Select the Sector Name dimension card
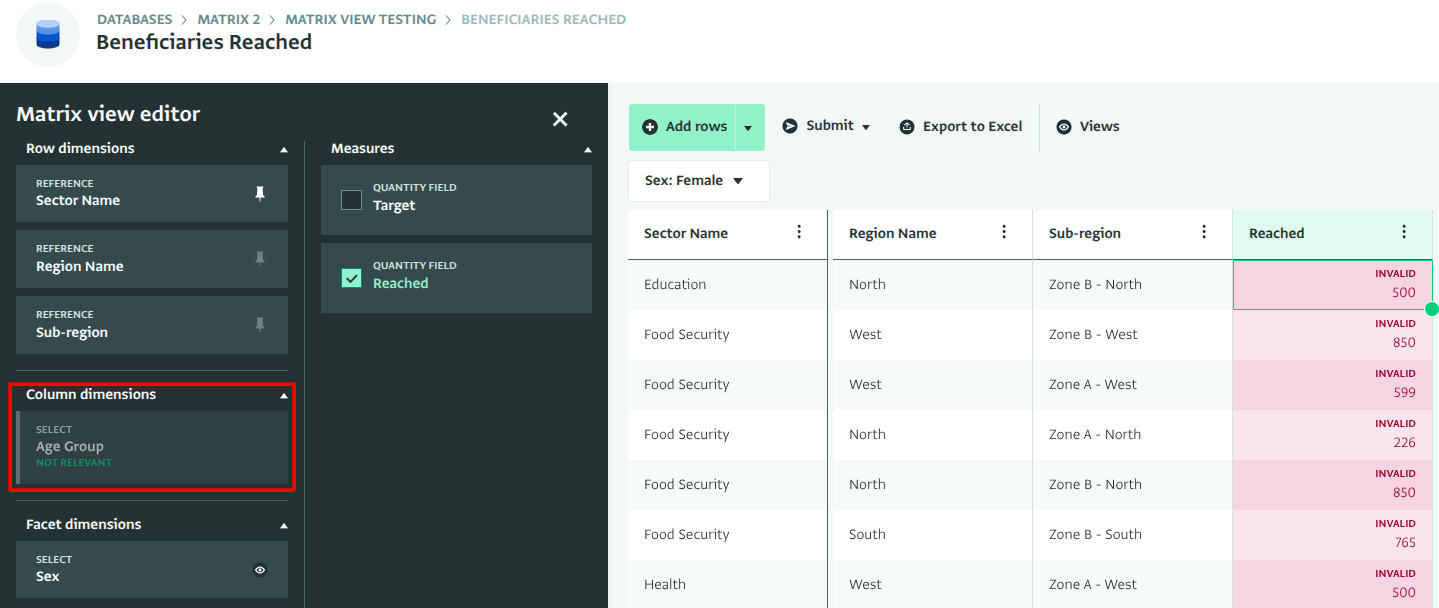Screen dimensions: 1439x608 [152, 194]
